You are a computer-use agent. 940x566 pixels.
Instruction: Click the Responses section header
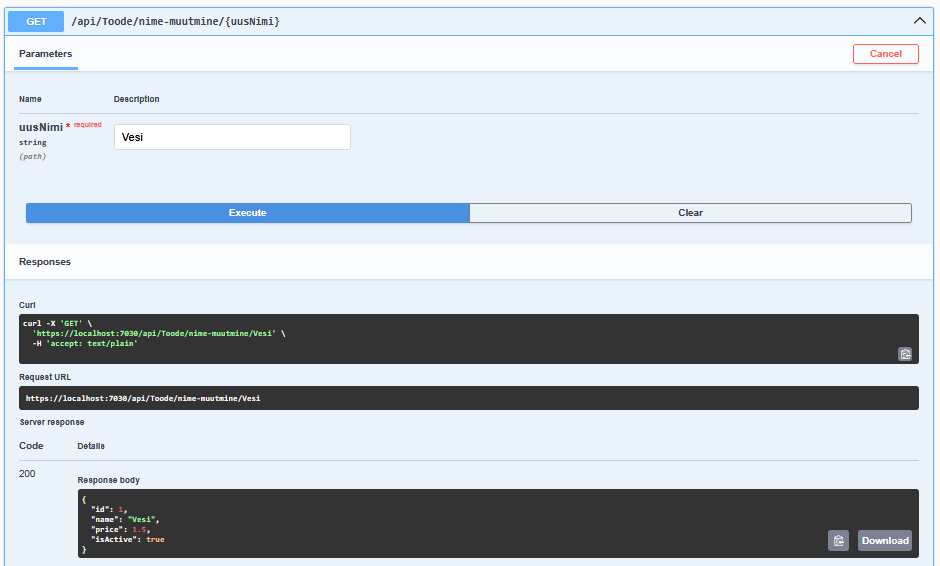click(45, 262)
